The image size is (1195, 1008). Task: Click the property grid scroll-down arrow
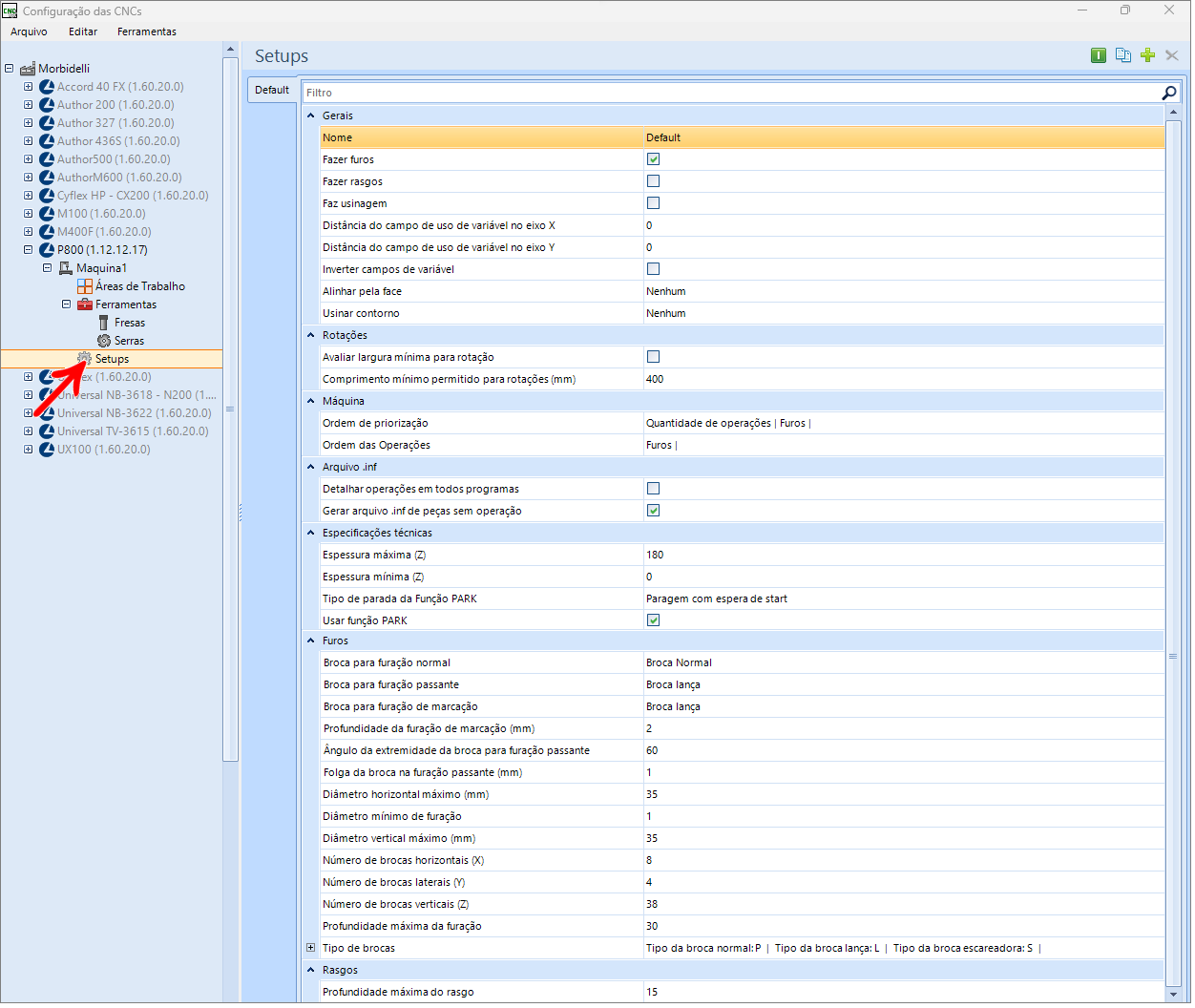click(1173, 994)
